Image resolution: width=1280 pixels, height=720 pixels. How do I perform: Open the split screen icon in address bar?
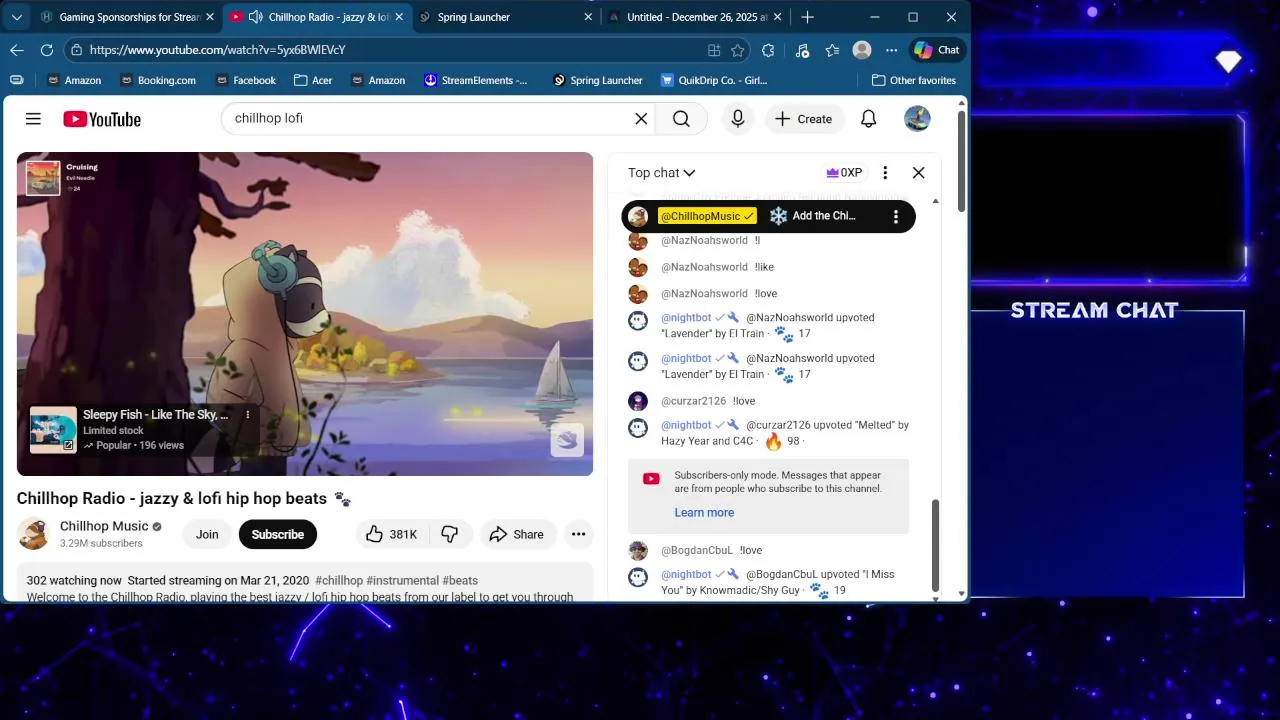tap(714, 50)
